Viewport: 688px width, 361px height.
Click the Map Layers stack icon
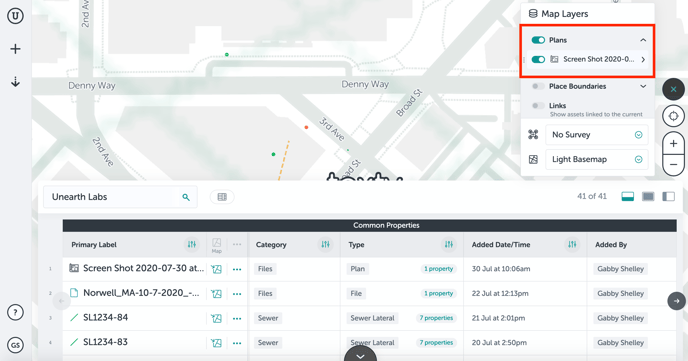point(533,14)
